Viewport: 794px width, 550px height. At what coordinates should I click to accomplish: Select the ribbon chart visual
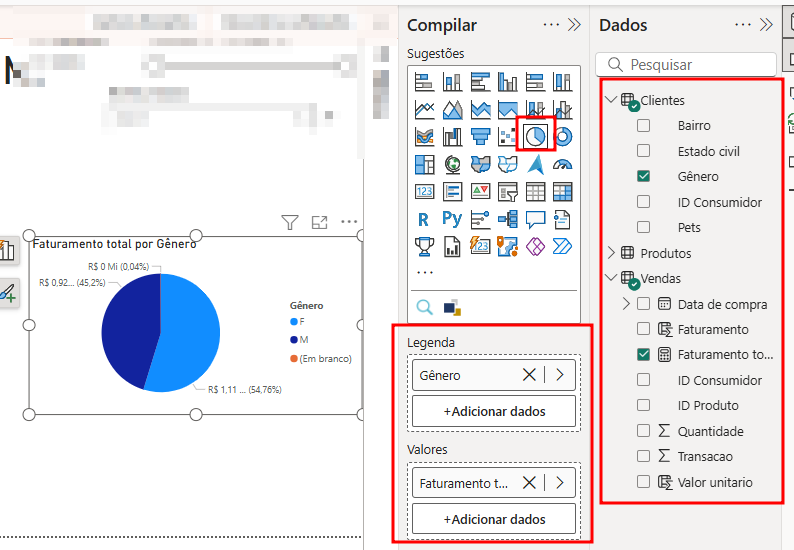[x=424, y=136]
